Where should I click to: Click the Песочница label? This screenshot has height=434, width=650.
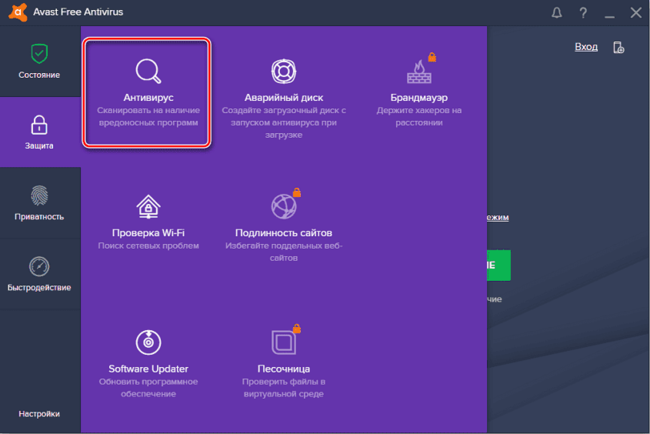284,369
